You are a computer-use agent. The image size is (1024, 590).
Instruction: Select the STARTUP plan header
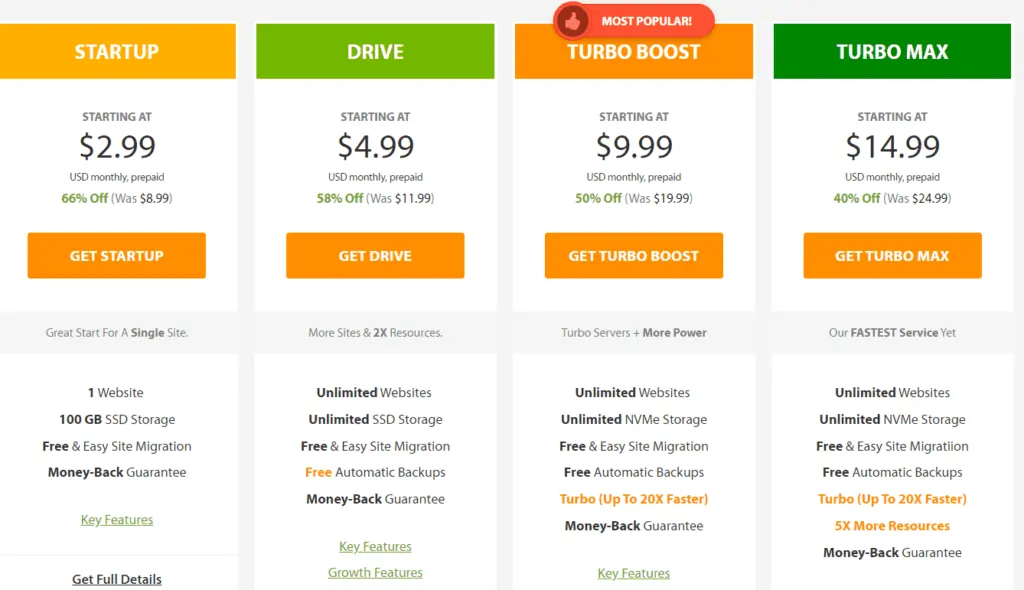pyautogui.click(x=117, y=51)
